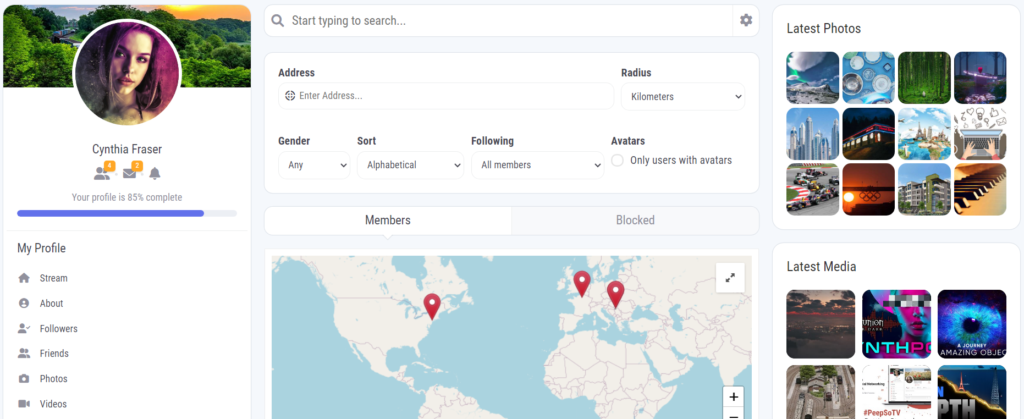Open the synthpop neon face media thumbnail
Viewport: 1024px width, 419px height.
[896, 324]
